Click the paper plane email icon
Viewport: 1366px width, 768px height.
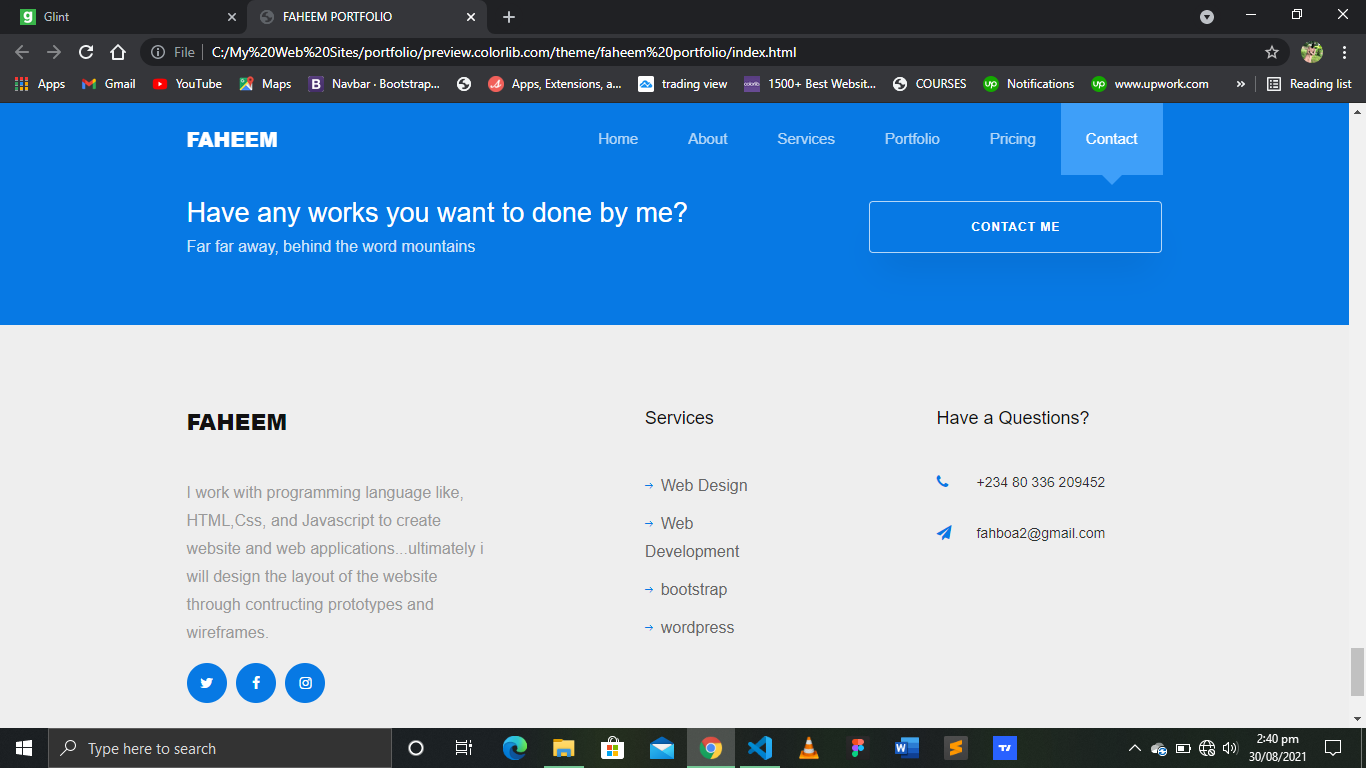[x=944, y=533]
